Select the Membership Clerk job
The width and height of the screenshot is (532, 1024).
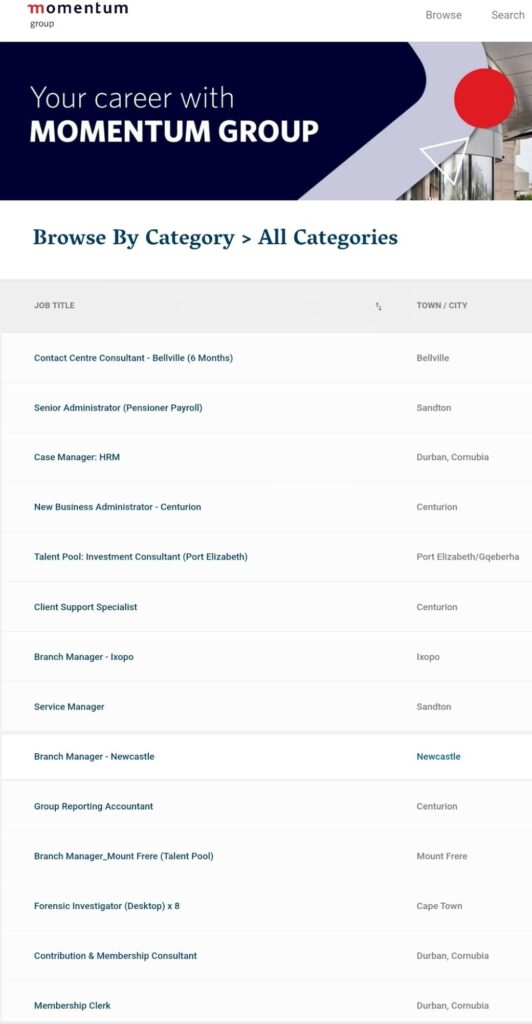point(72,1006)
